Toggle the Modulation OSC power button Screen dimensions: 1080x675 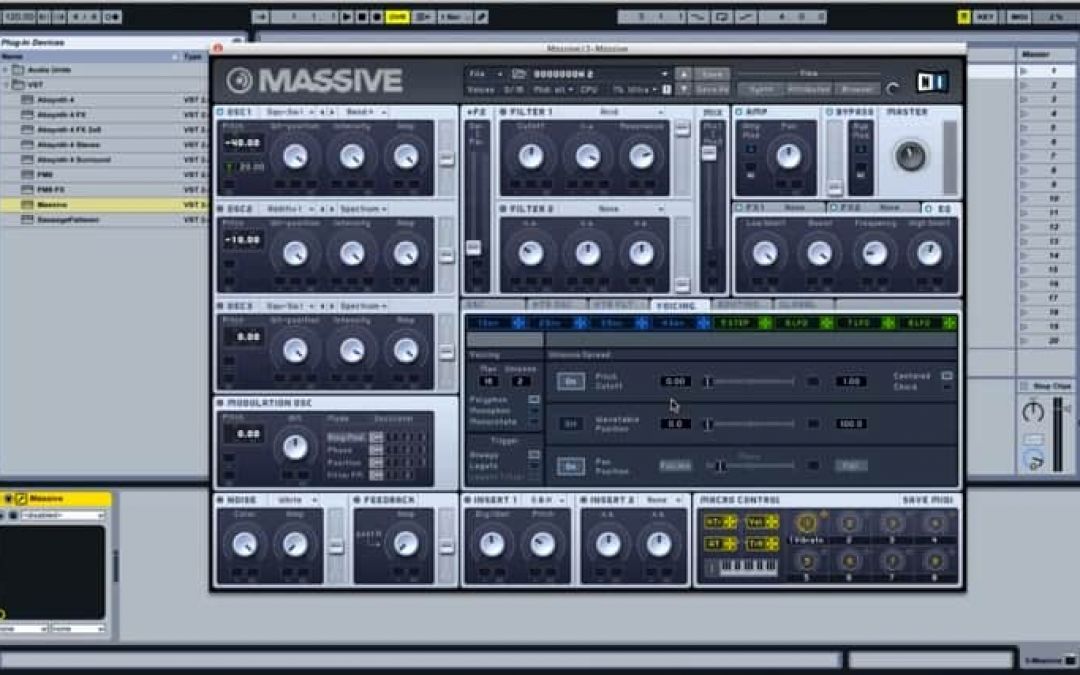click(x=220, y=403)
